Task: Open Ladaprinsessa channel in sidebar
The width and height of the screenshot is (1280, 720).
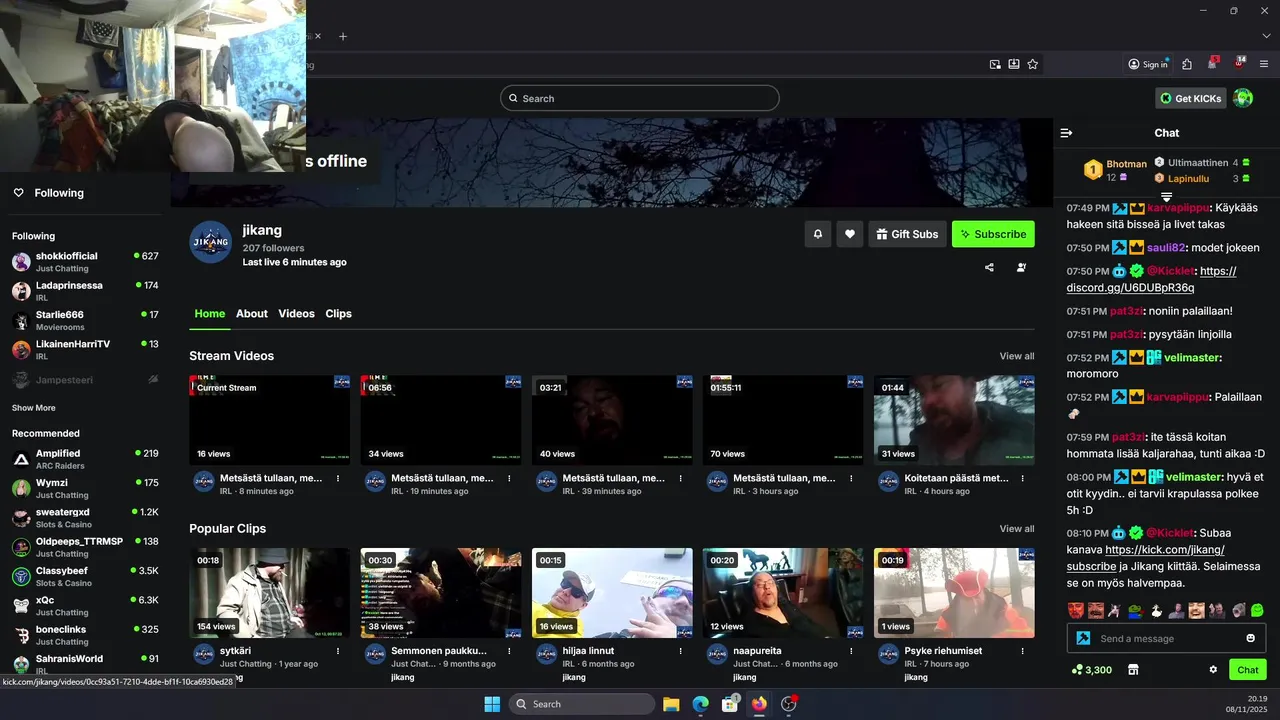Action: click(85, 291)
